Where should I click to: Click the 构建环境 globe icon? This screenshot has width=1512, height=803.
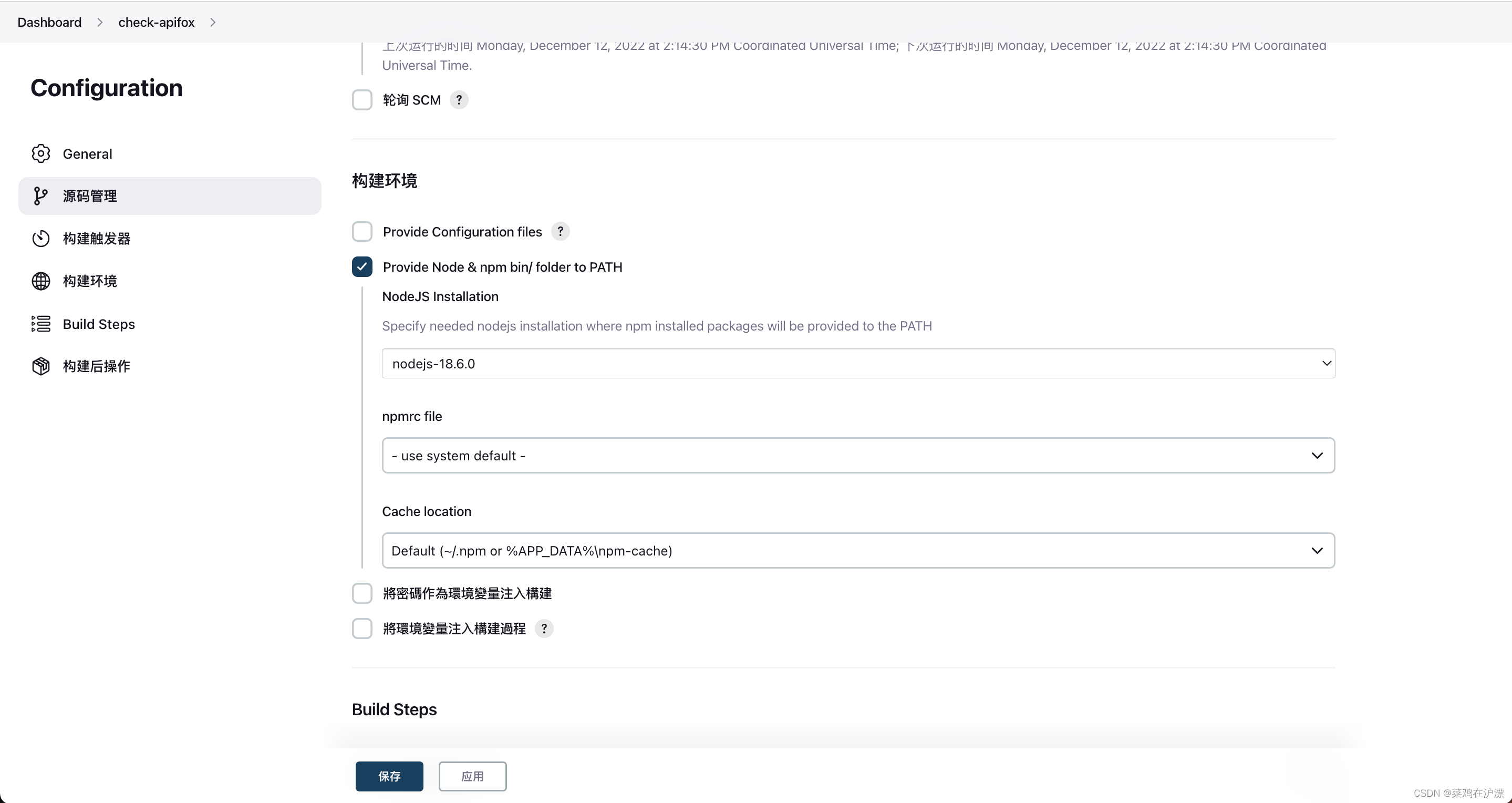pos(40,281)
